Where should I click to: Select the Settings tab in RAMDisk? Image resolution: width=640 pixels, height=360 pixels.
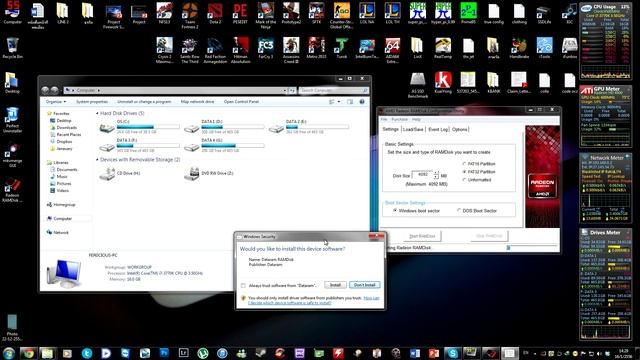[390, 129]
